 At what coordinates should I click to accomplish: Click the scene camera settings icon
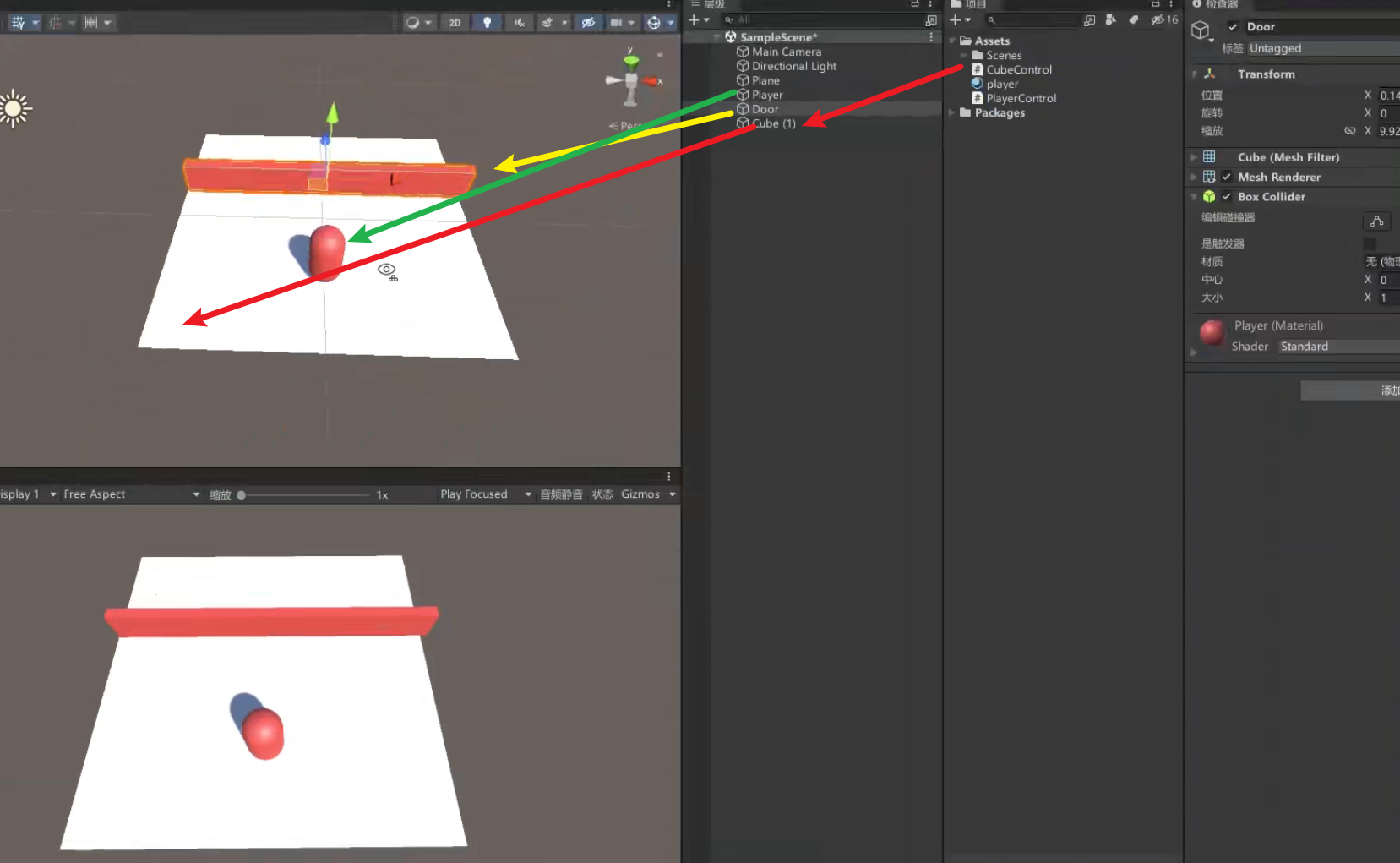point(617,23)
